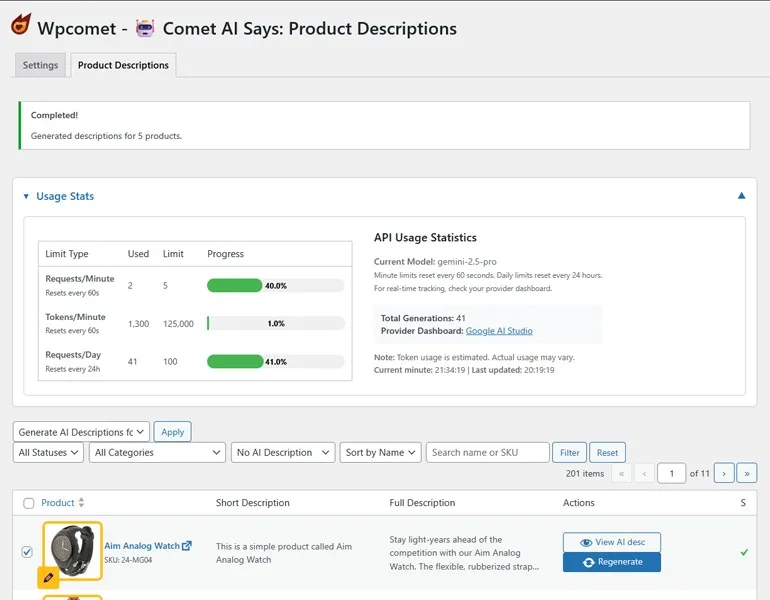This screenshot has width=770, height=600.
Task: Click the pencil edit icon on the watch thumbnail
Action: (48, 578)
